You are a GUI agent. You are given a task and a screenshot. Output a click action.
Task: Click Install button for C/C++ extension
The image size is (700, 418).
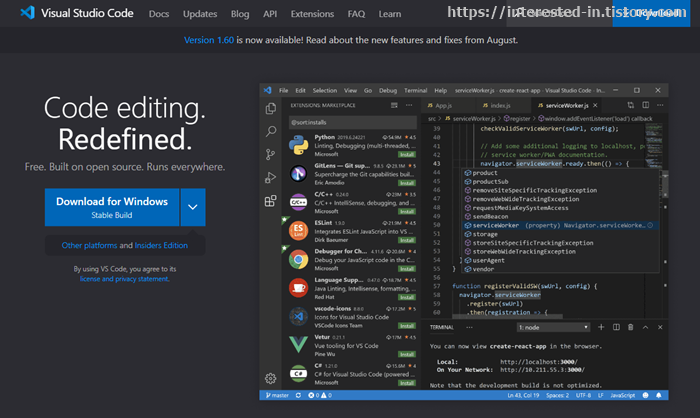407,212
